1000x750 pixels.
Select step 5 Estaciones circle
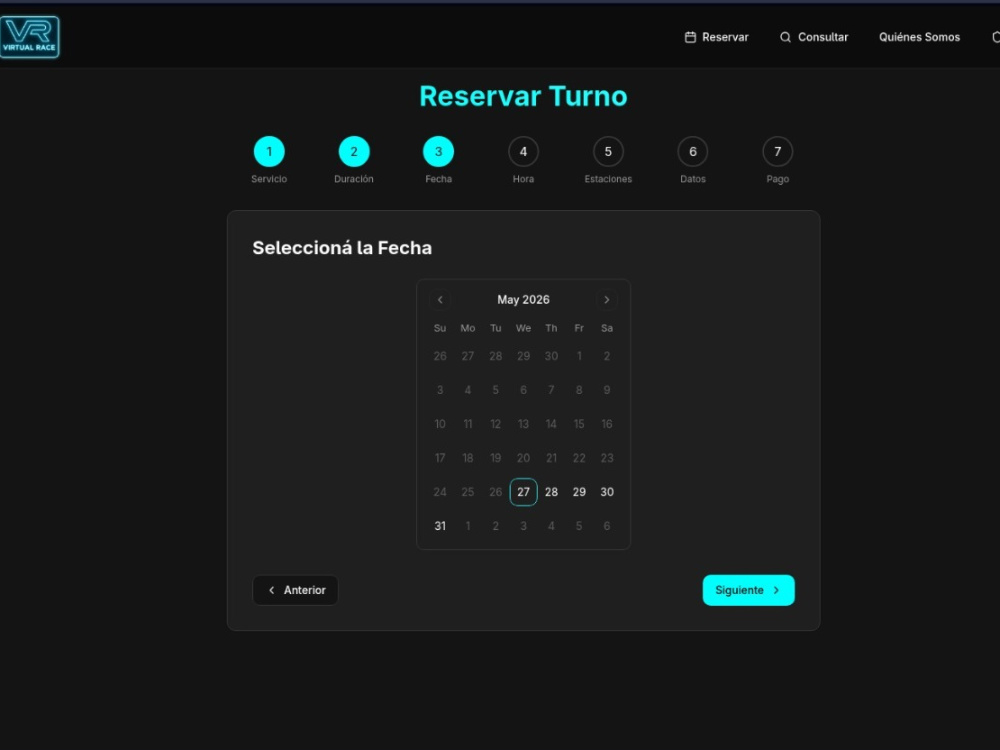(x=608, y=152)
